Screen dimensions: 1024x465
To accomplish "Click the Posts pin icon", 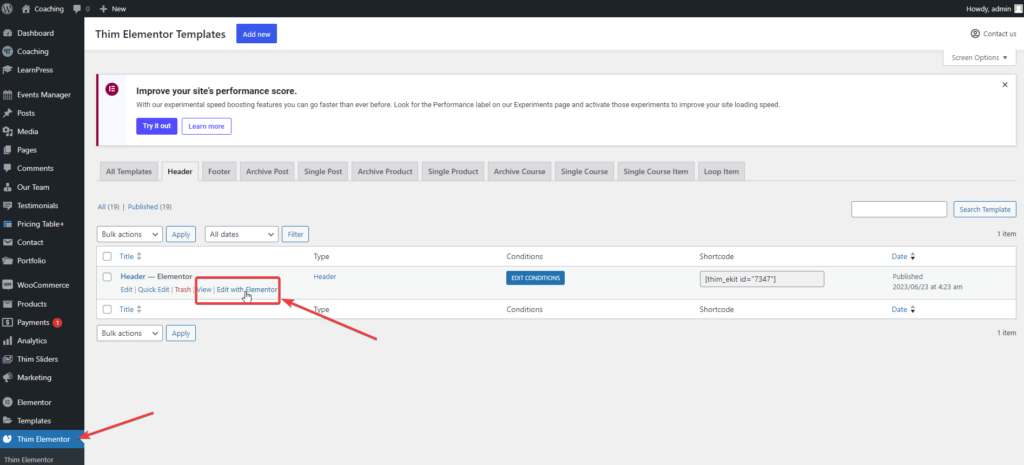I will coord(8,113).
